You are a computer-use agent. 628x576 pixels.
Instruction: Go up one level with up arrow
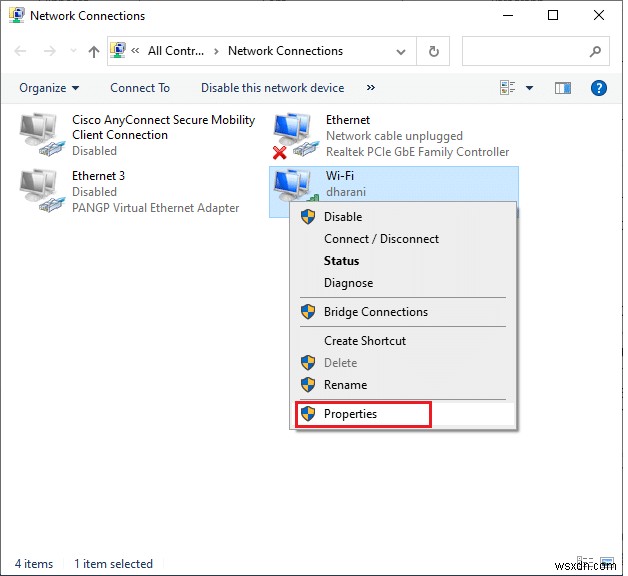pos(94,51)
